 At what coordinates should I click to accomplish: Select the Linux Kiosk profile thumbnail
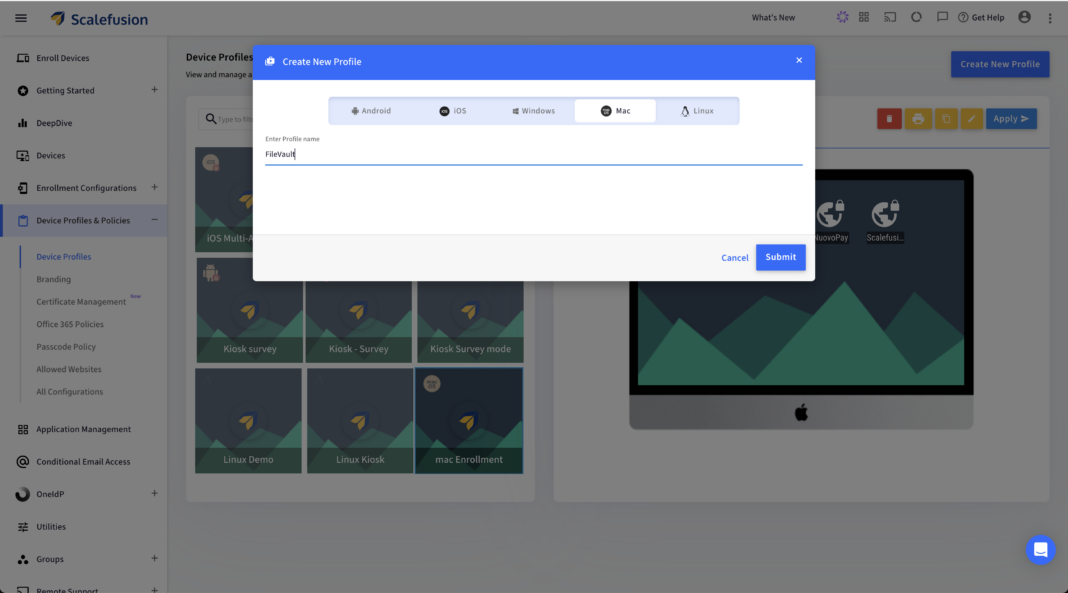[360, 421]
